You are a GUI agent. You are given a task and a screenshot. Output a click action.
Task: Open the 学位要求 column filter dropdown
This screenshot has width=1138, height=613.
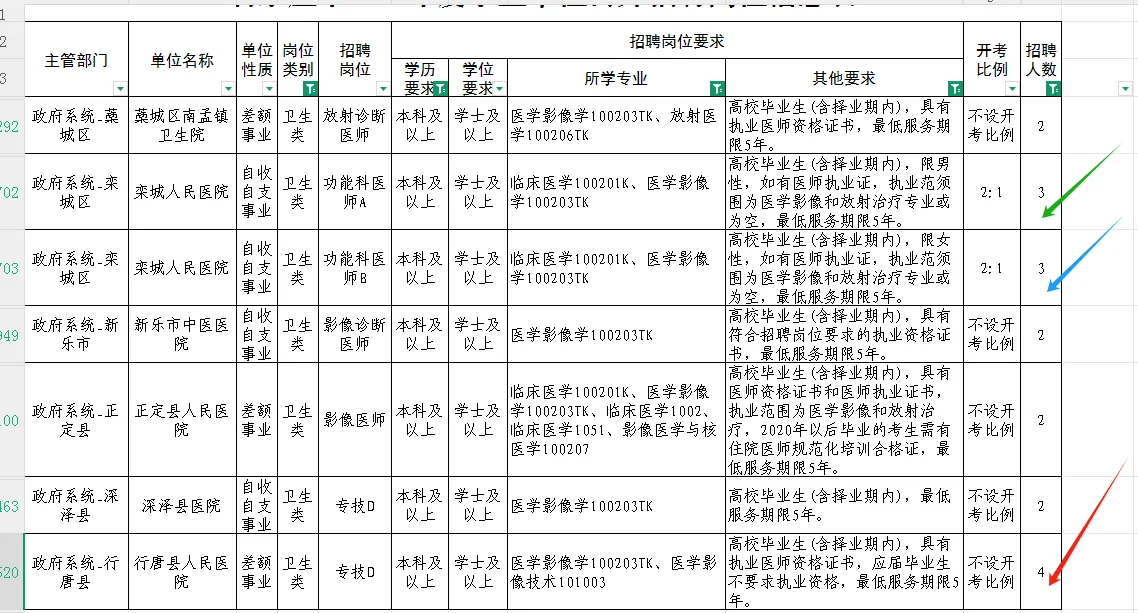click(499, 89)
